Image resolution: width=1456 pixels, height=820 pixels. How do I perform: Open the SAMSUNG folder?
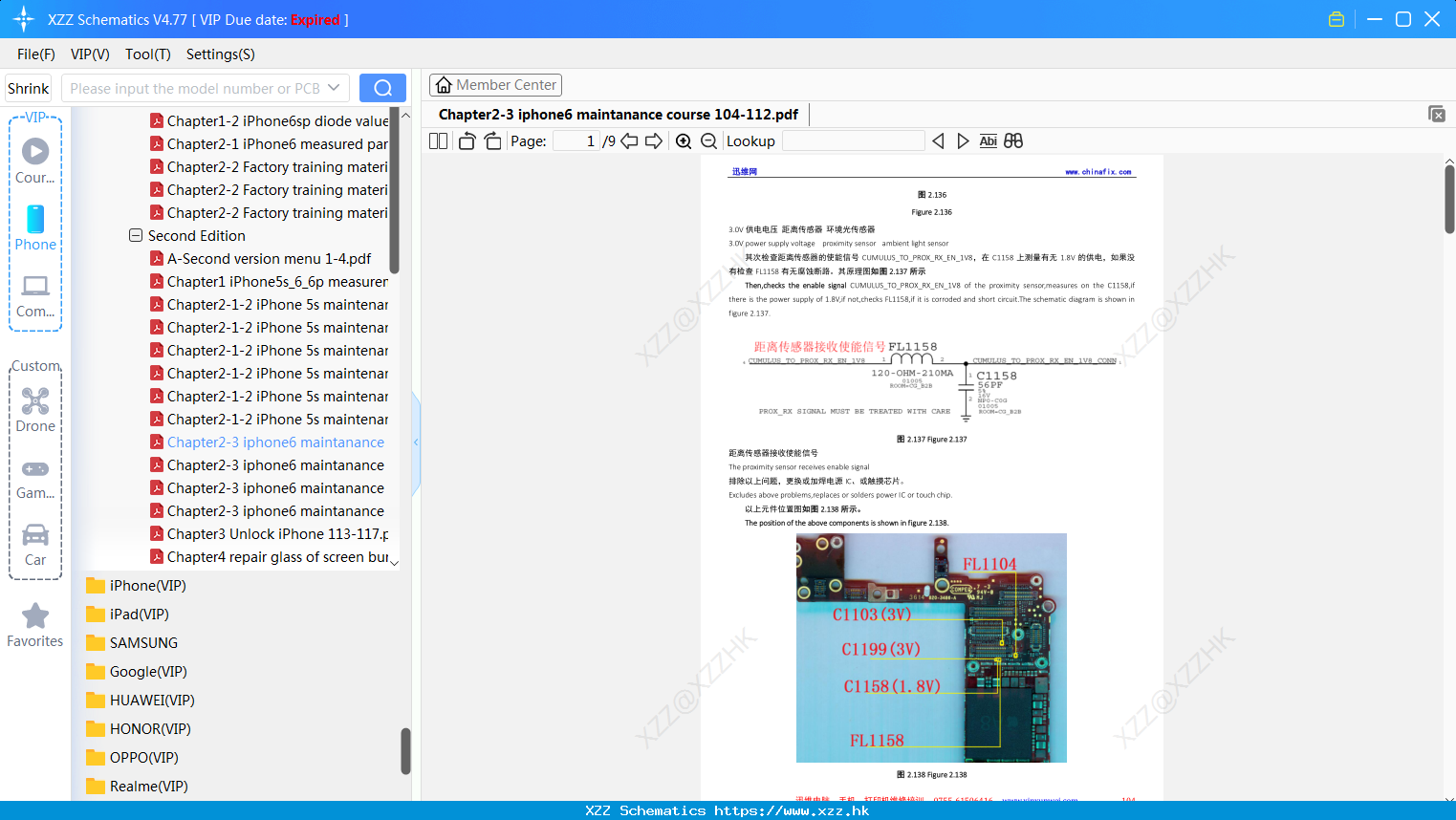point(132,643)
